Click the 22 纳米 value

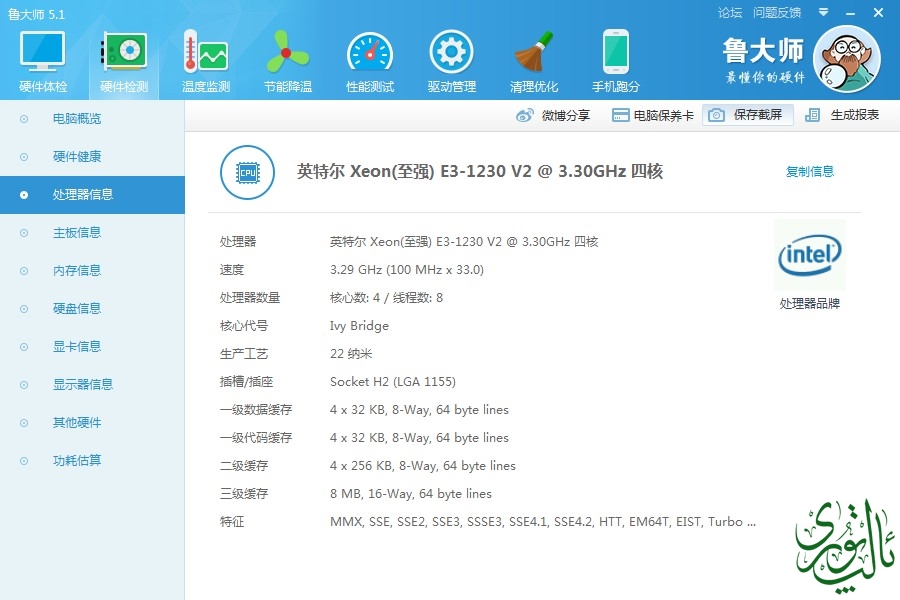coord(351,354)
